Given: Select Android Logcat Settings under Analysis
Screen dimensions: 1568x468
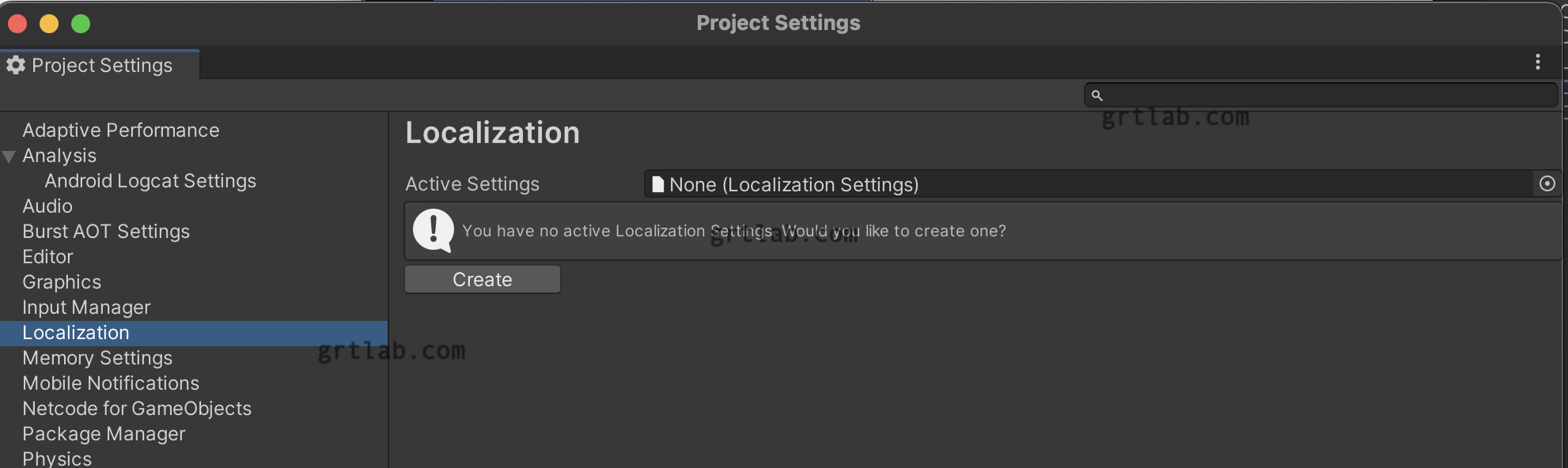Looking at the screenshot, I should [150, 180].
